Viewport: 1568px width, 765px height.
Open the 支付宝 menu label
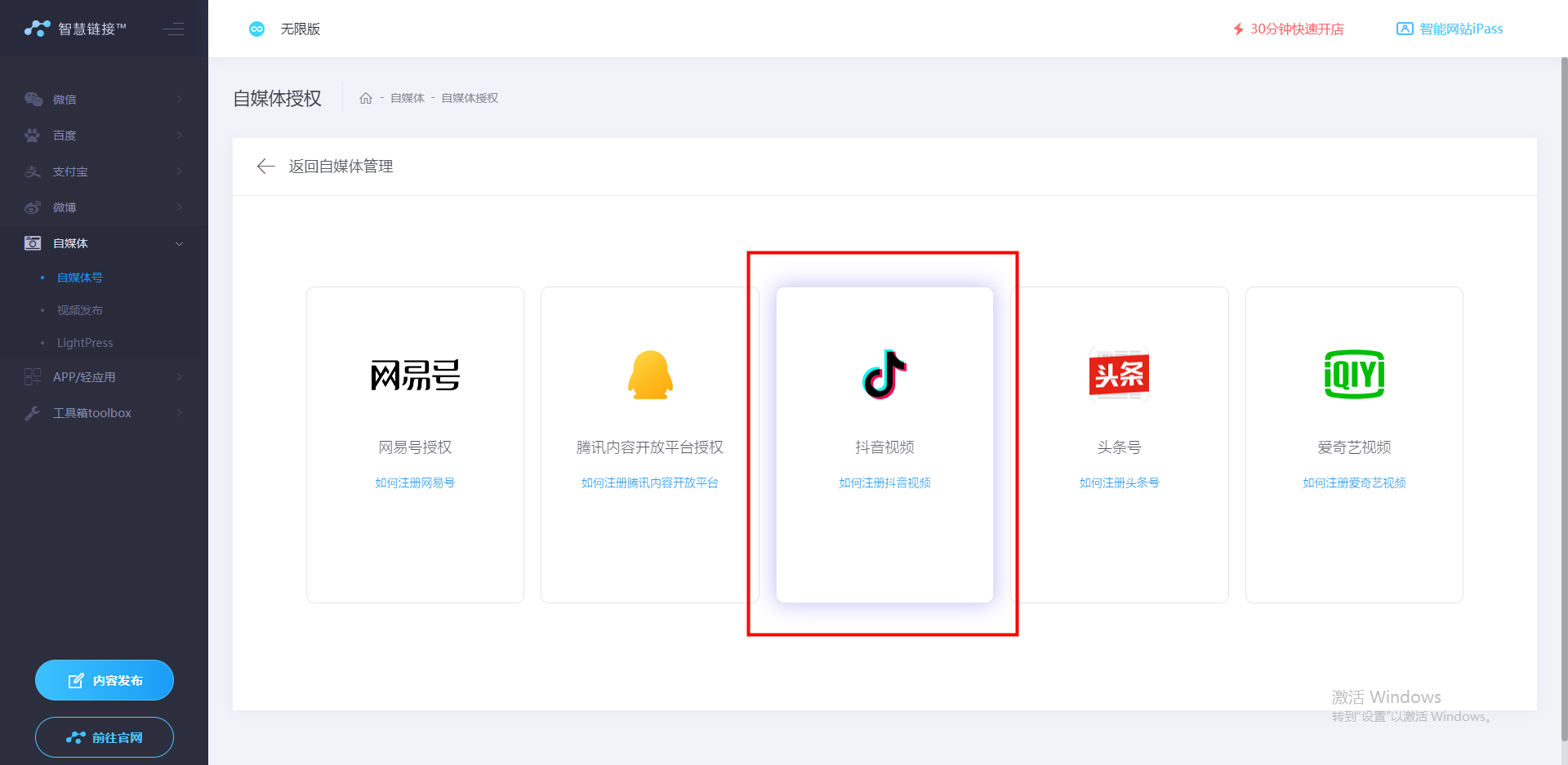point(70,171)
